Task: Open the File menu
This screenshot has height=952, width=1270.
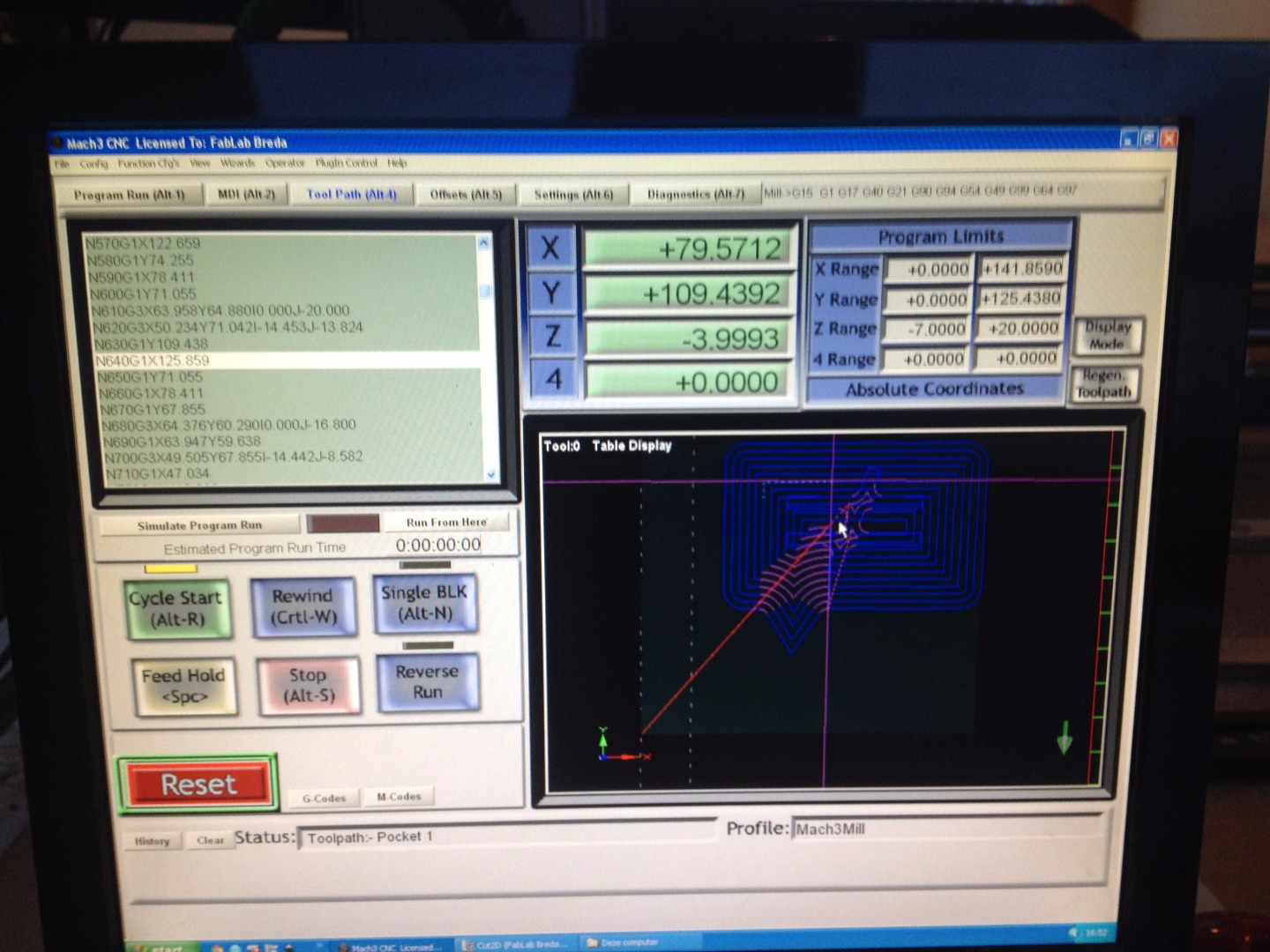Action: (x=62, y=164)
